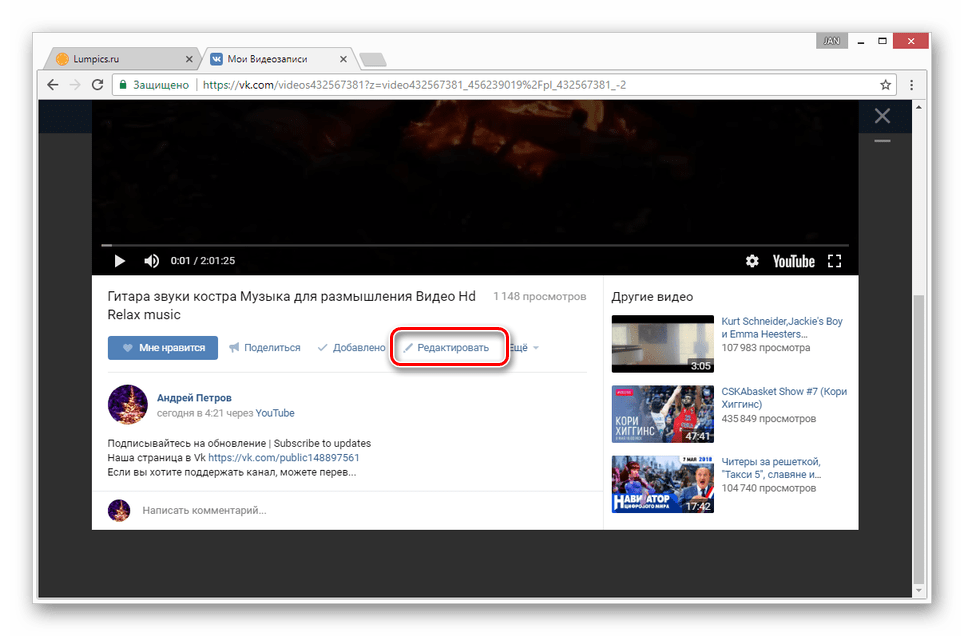Seek within the video progress bar

click(x=475, y=245)
